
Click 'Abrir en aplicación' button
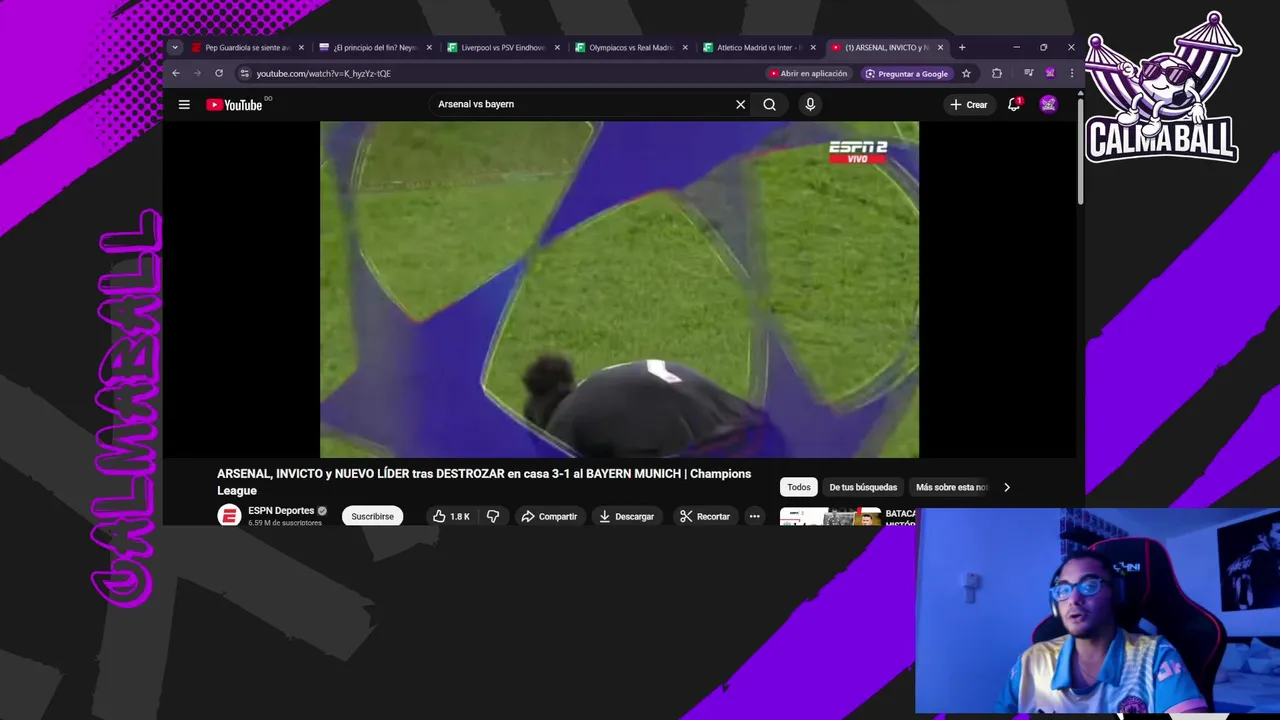[x=807, y=73]
